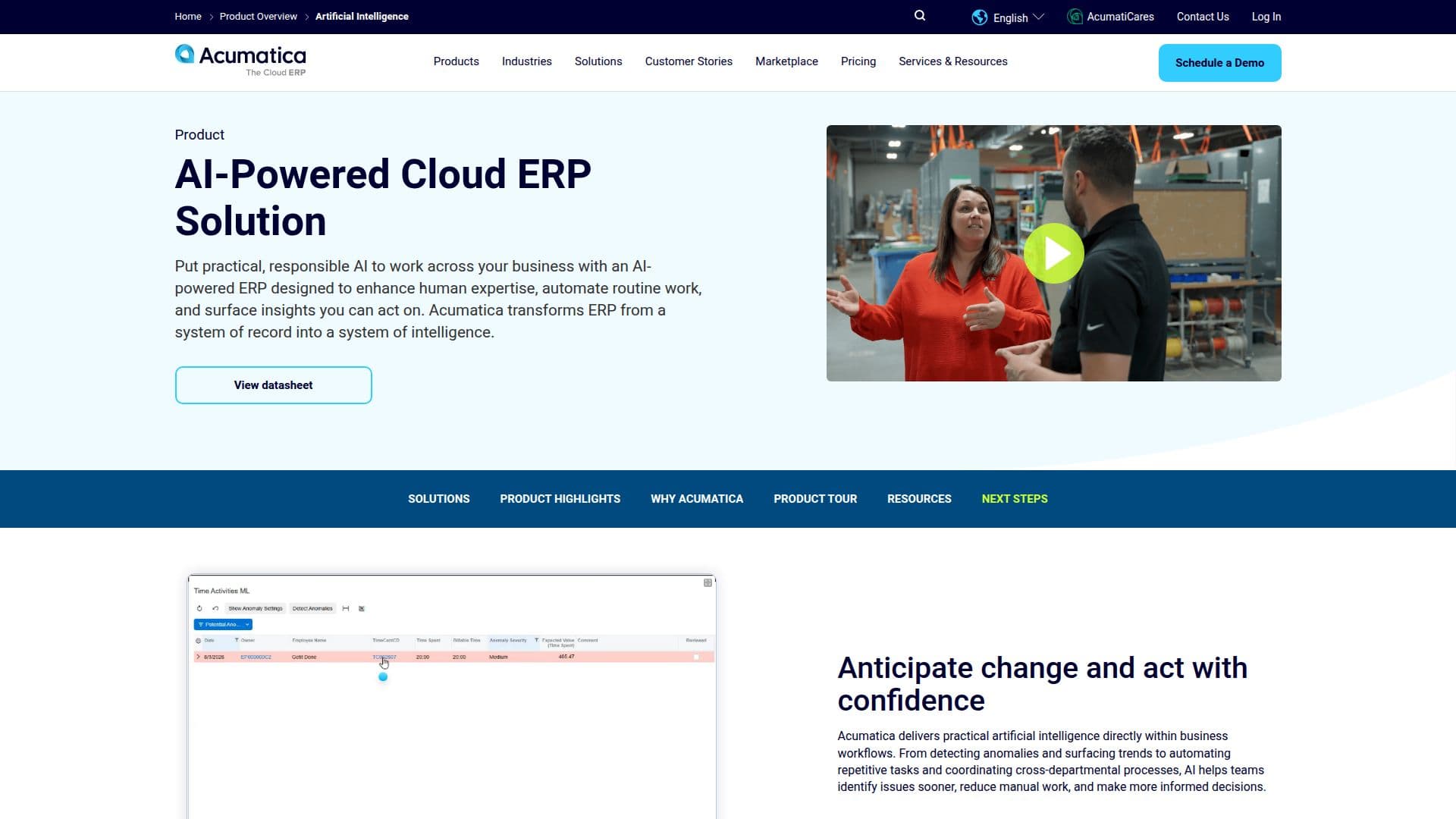Jump to WHY ACUMATICA section

click(x=697, y=499)
